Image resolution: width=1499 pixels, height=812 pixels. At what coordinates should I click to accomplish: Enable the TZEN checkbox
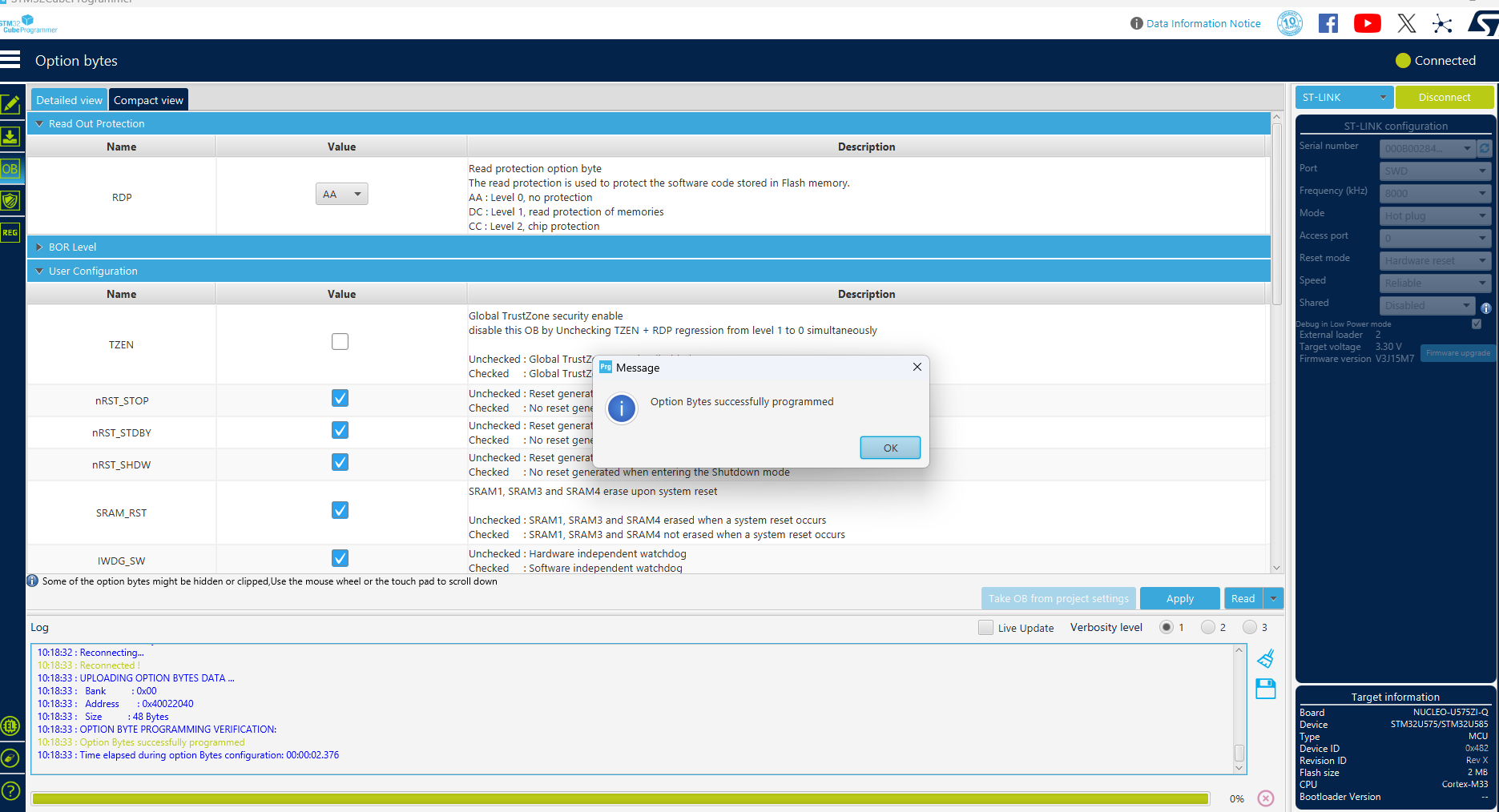point(340,342)
